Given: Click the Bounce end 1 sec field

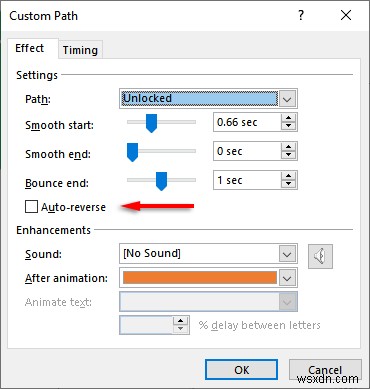Looking at the screenshot, I should (247, 180).
